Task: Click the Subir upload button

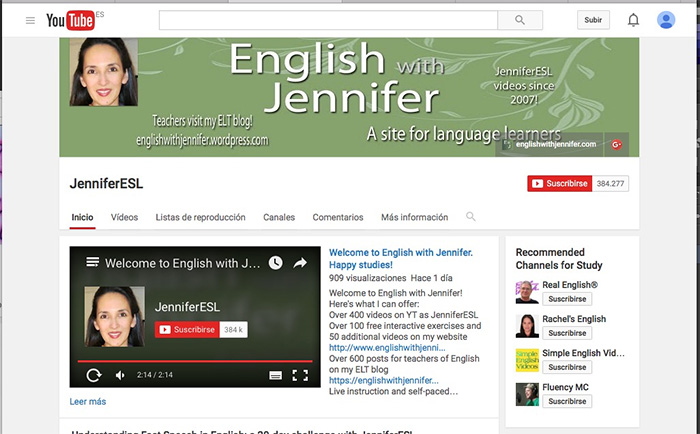Action: 593,20
